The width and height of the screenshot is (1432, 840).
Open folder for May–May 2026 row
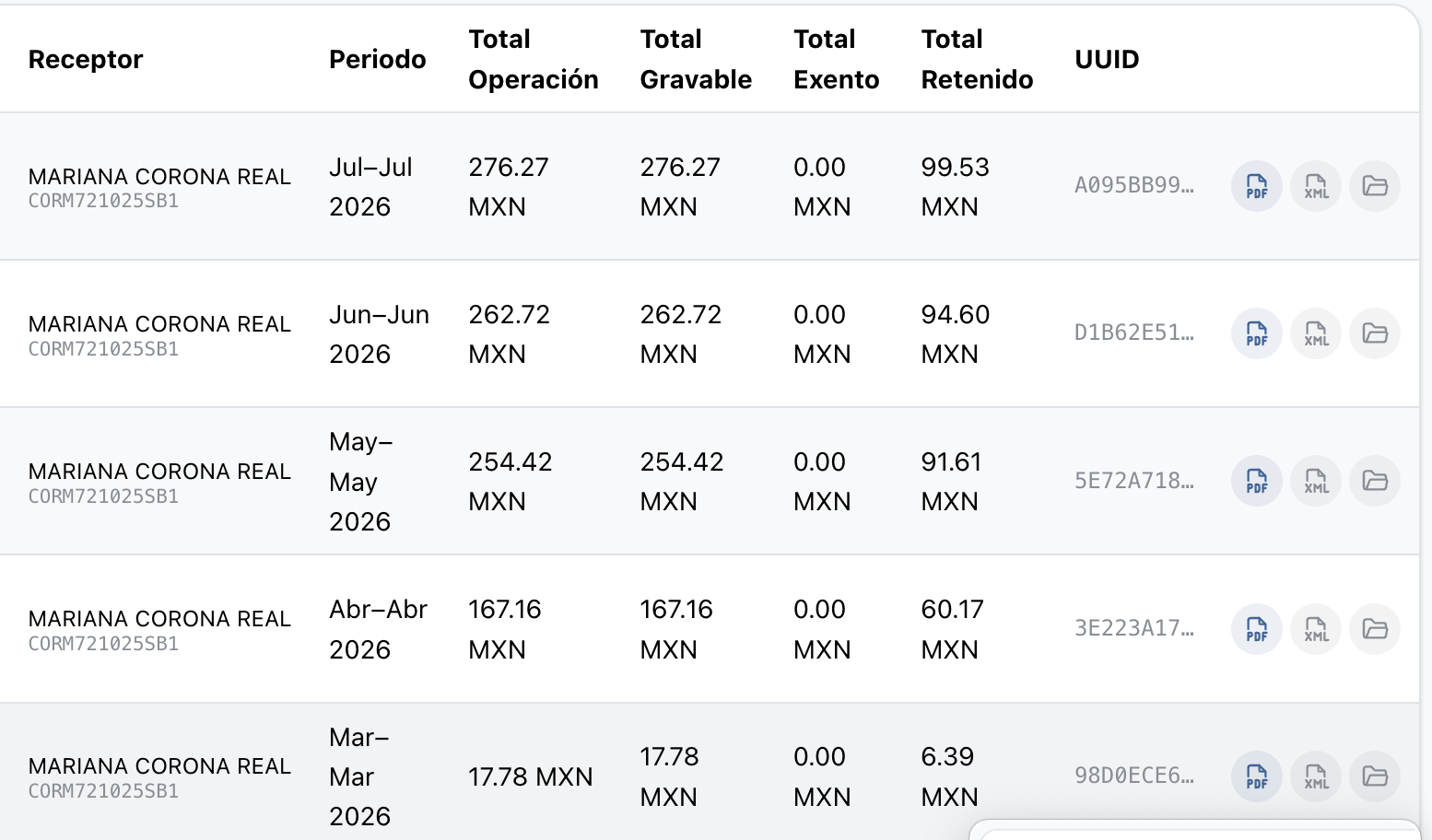(x=1375, y=481)
